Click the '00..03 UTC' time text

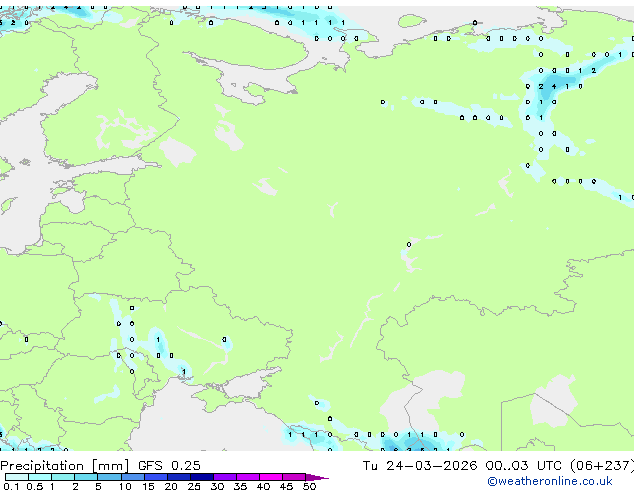[524, 465]
